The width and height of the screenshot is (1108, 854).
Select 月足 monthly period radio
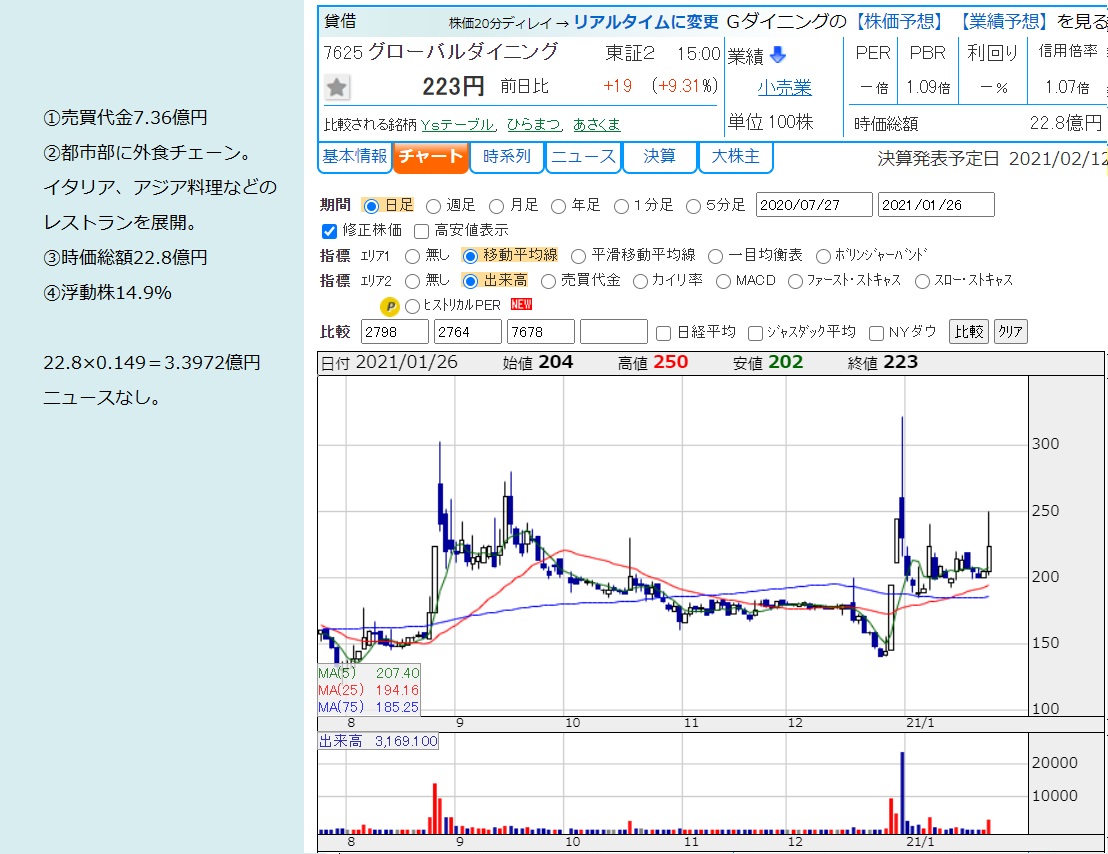coord(497,206)
